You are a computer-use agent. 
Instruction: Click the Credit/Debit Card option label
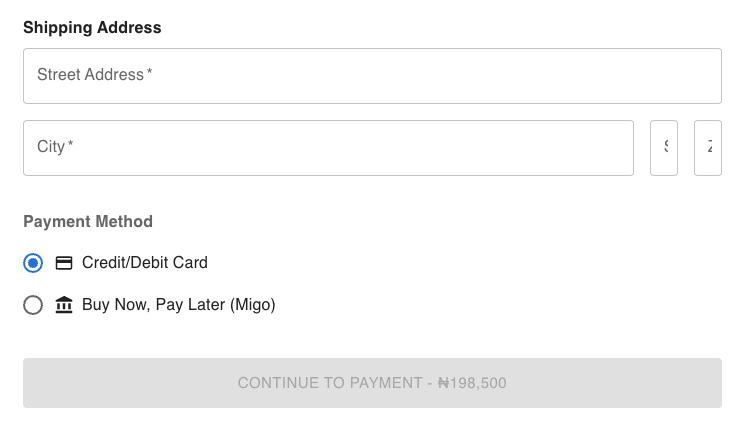click(145, 263)
